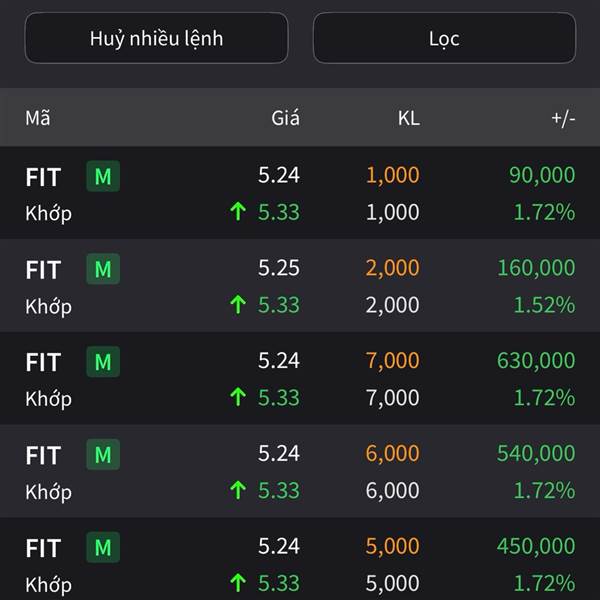600x600 pixels.
Task: Tap the Khớp status in the 450,000 order row
Action: [49, 585]
